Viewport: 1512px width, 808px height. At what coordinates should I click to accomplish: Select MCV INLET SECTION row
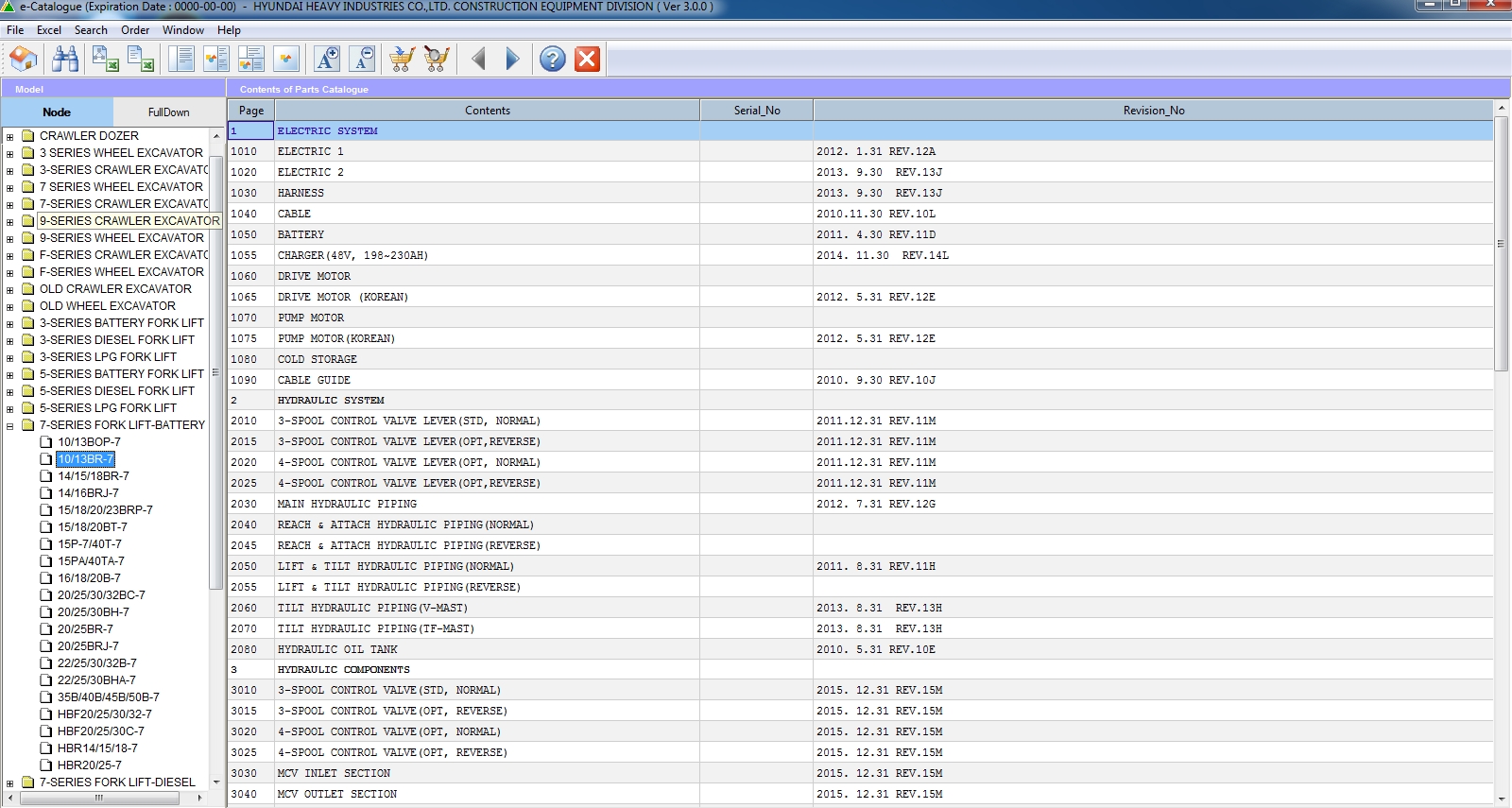tap(861, 773)
